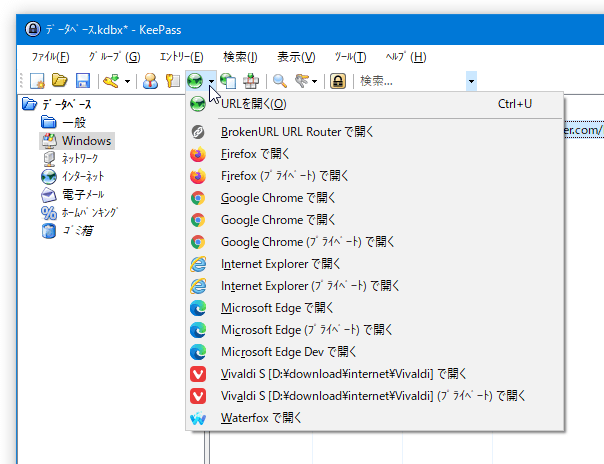This screenshot has height=464, width=604.
Task: Click the Perform Auto-Type icon
Action: 251,81
